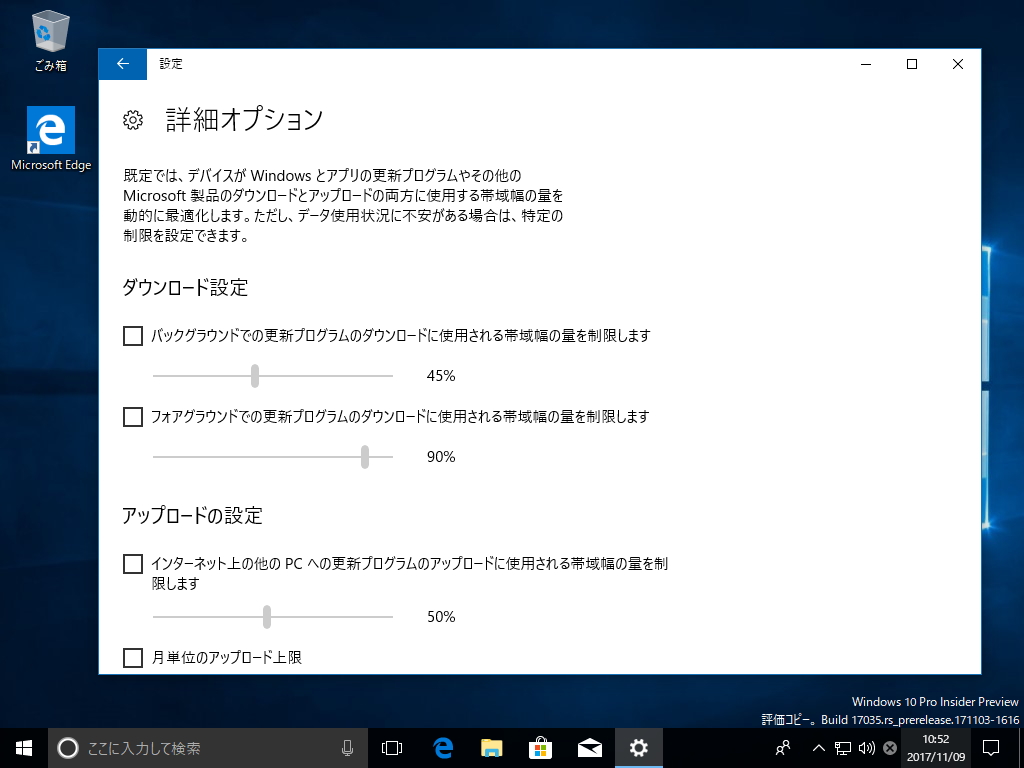Screen dimensions: 1024x768
Task: Open Task View on the taskbar
Action: [x=391, y=747]
